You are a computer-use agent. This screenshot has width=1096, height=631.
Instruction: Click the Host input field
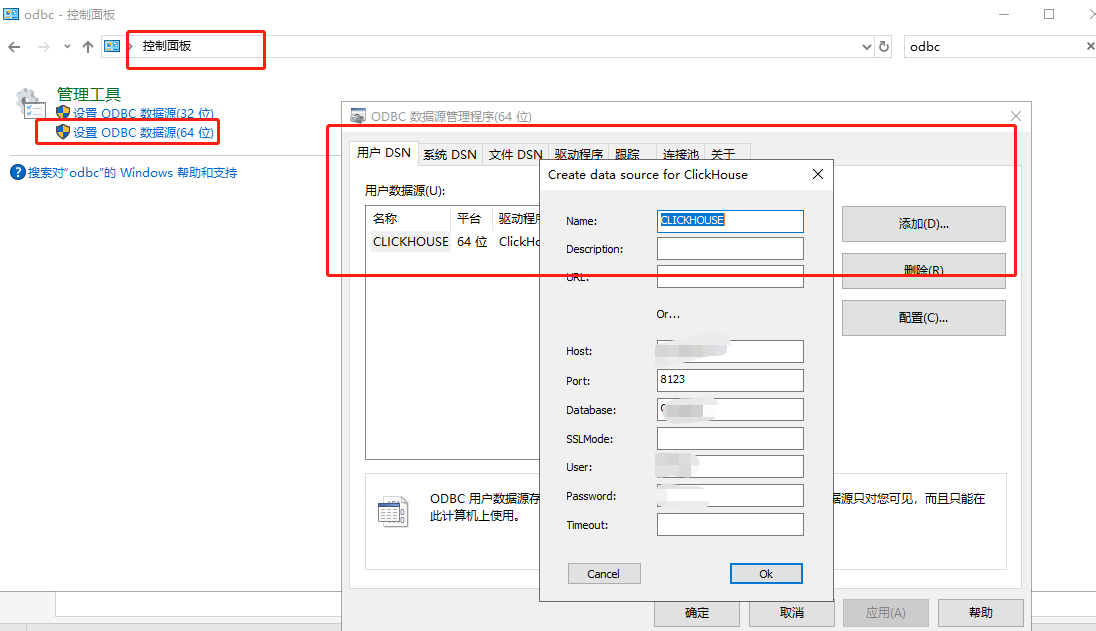(x=730, y=351)
